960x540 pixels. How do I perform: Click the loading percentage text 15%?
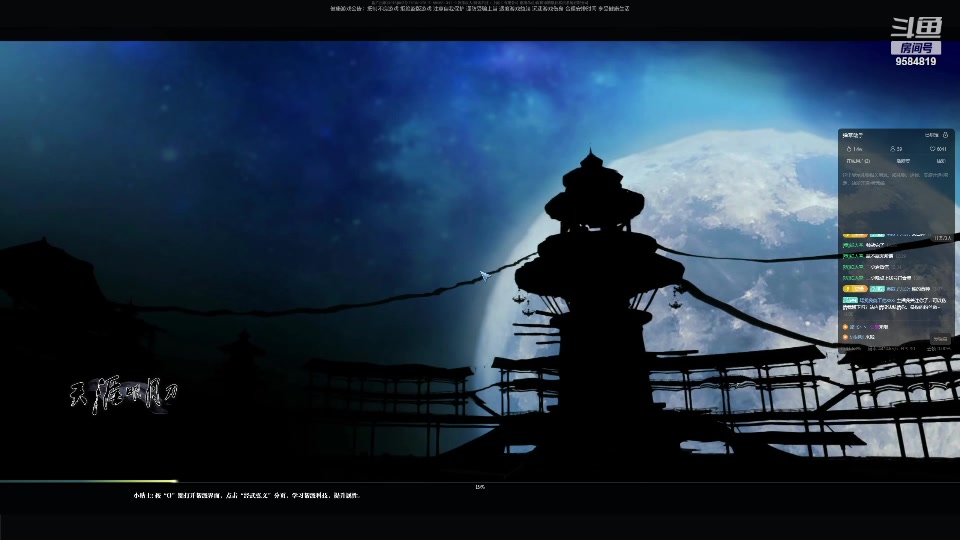[480, 487]
